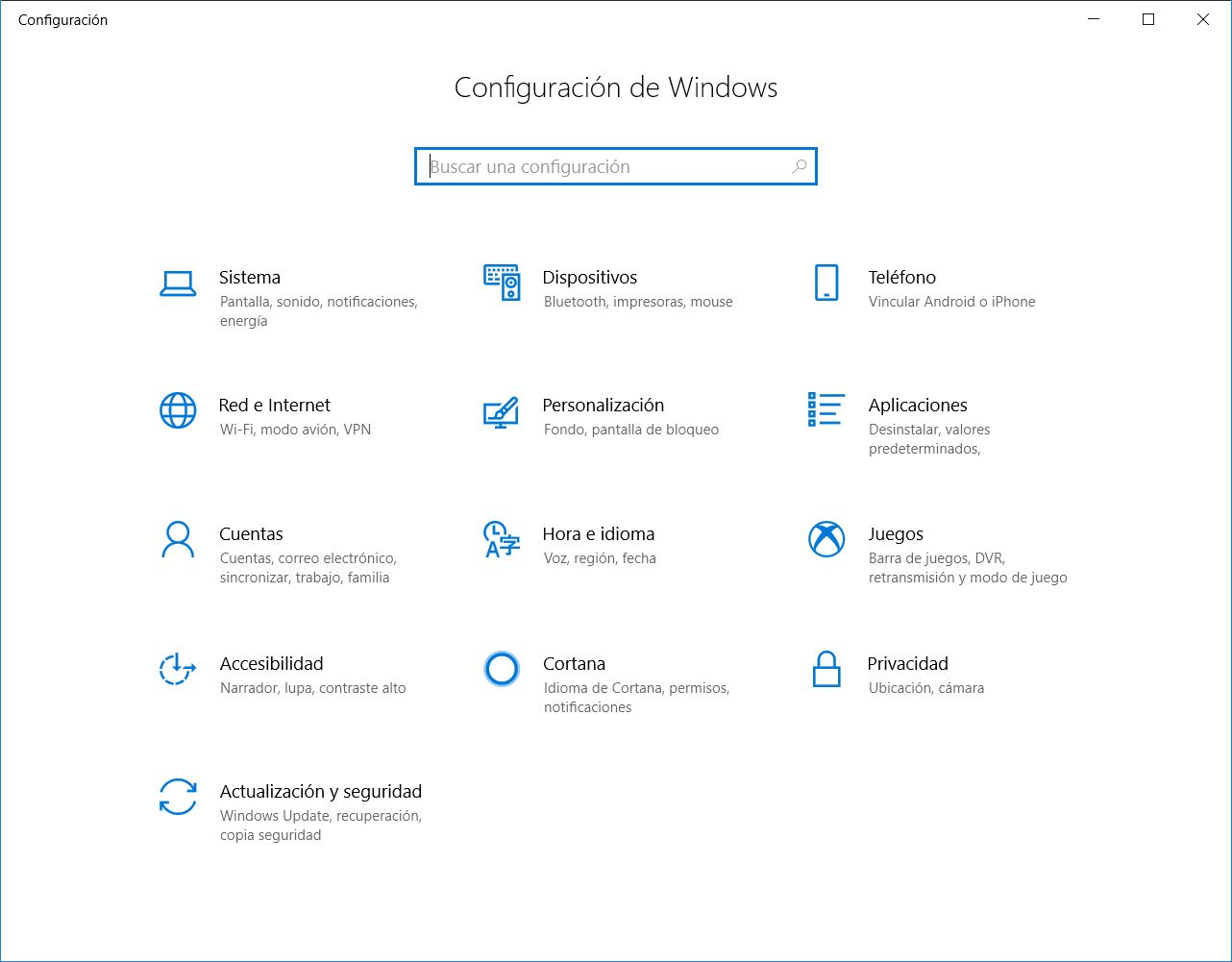The height and width of the screenshot is (962, 1232).
Task: Click the Cuentas person icon
Action: click(178, 539)
